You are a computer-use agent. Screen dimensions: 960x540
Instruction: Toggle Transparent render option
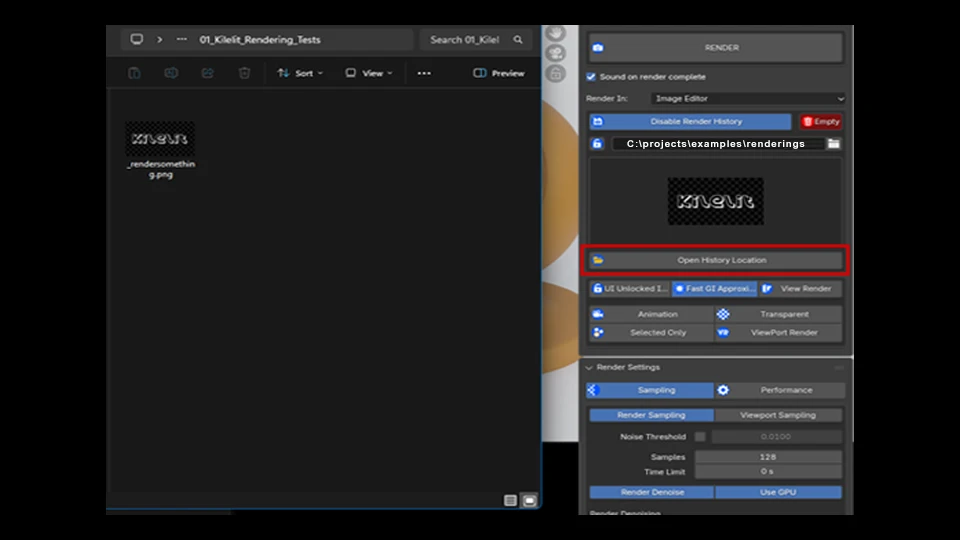click(x=779, y=314)
